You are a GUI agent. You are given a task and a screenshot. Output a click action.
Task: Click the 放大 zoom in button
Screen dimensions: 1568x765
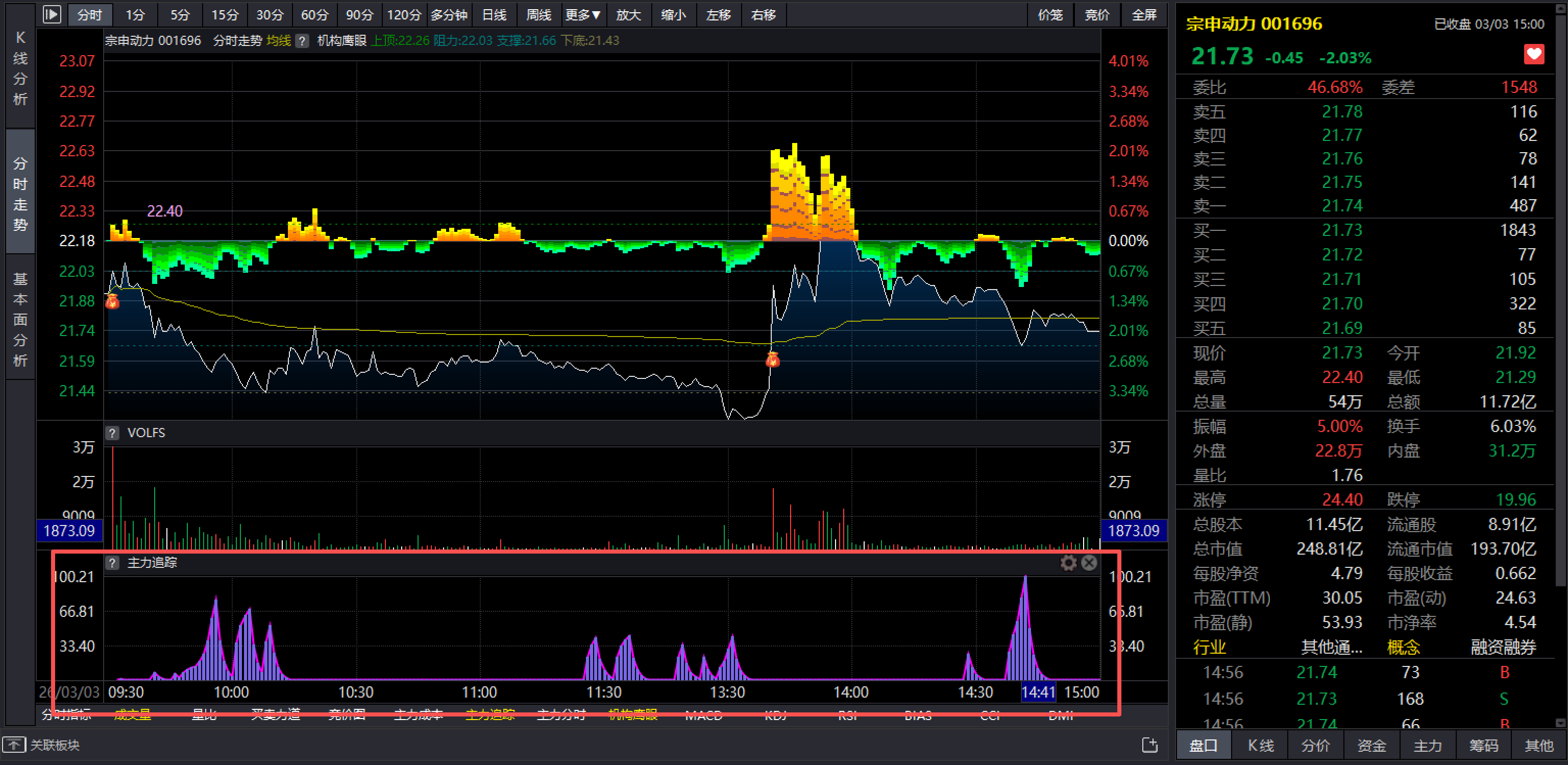point(628,15)
